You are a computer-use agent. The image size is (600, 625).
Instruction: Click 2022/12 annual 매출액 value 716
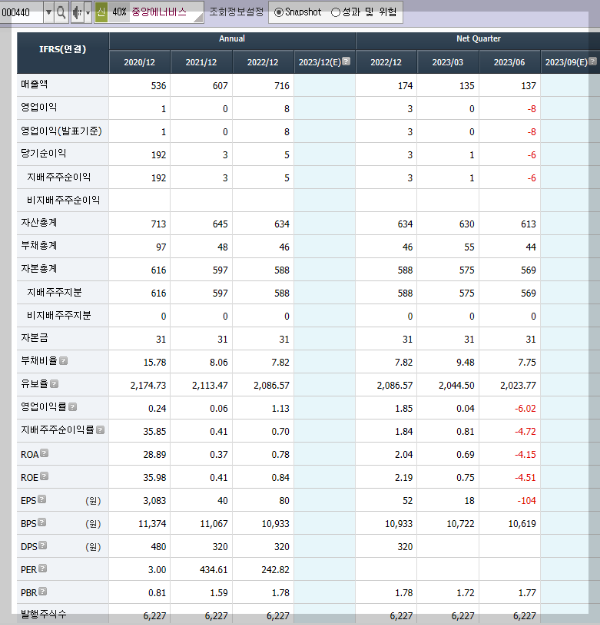[x=282, y=86]
